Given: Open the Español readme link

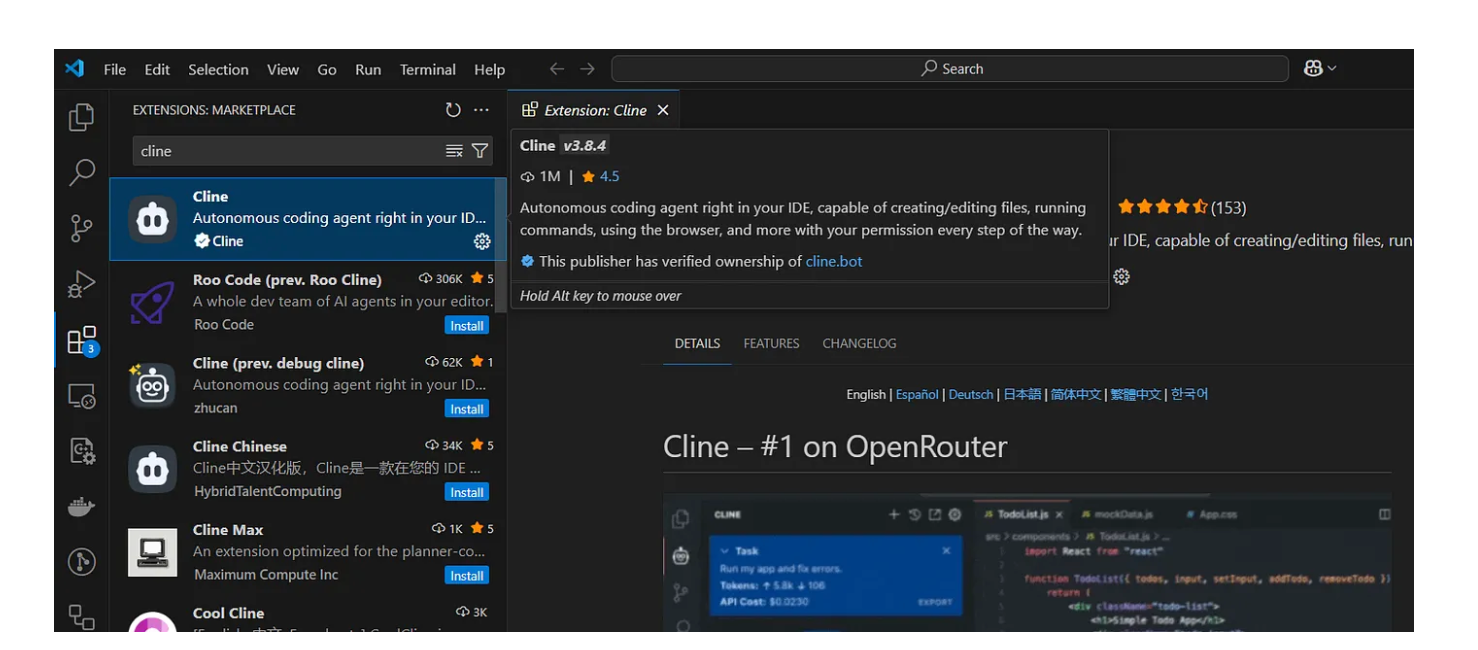Looking at the screenshot, I should pos(917,394).
